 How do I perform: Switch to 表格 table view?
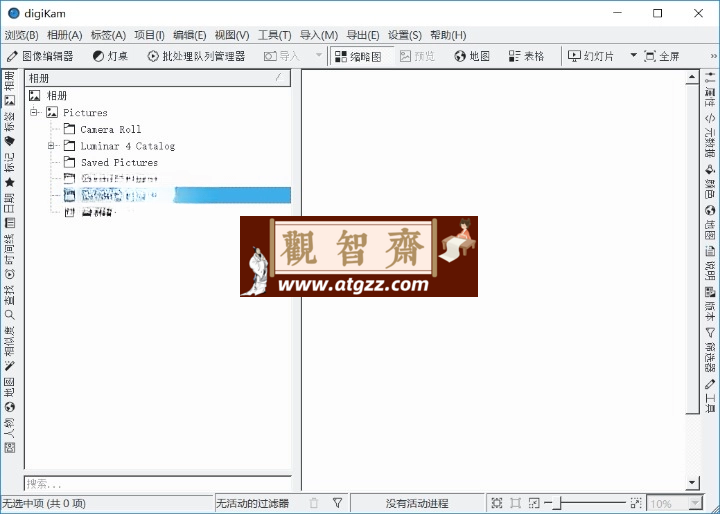(526, 56)
